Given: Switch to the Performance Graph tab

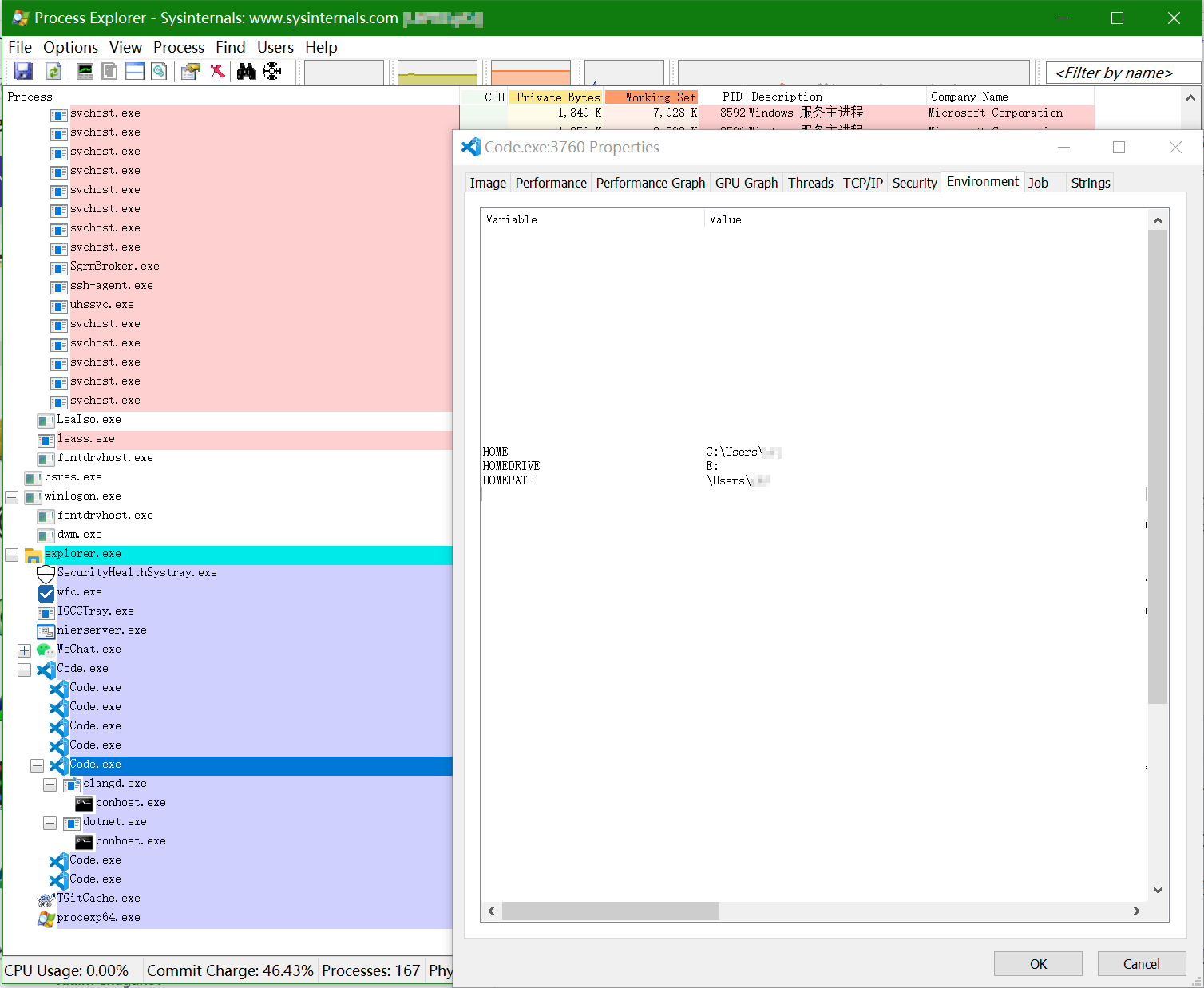Looking at the screenshot, I should pos(651,183).
